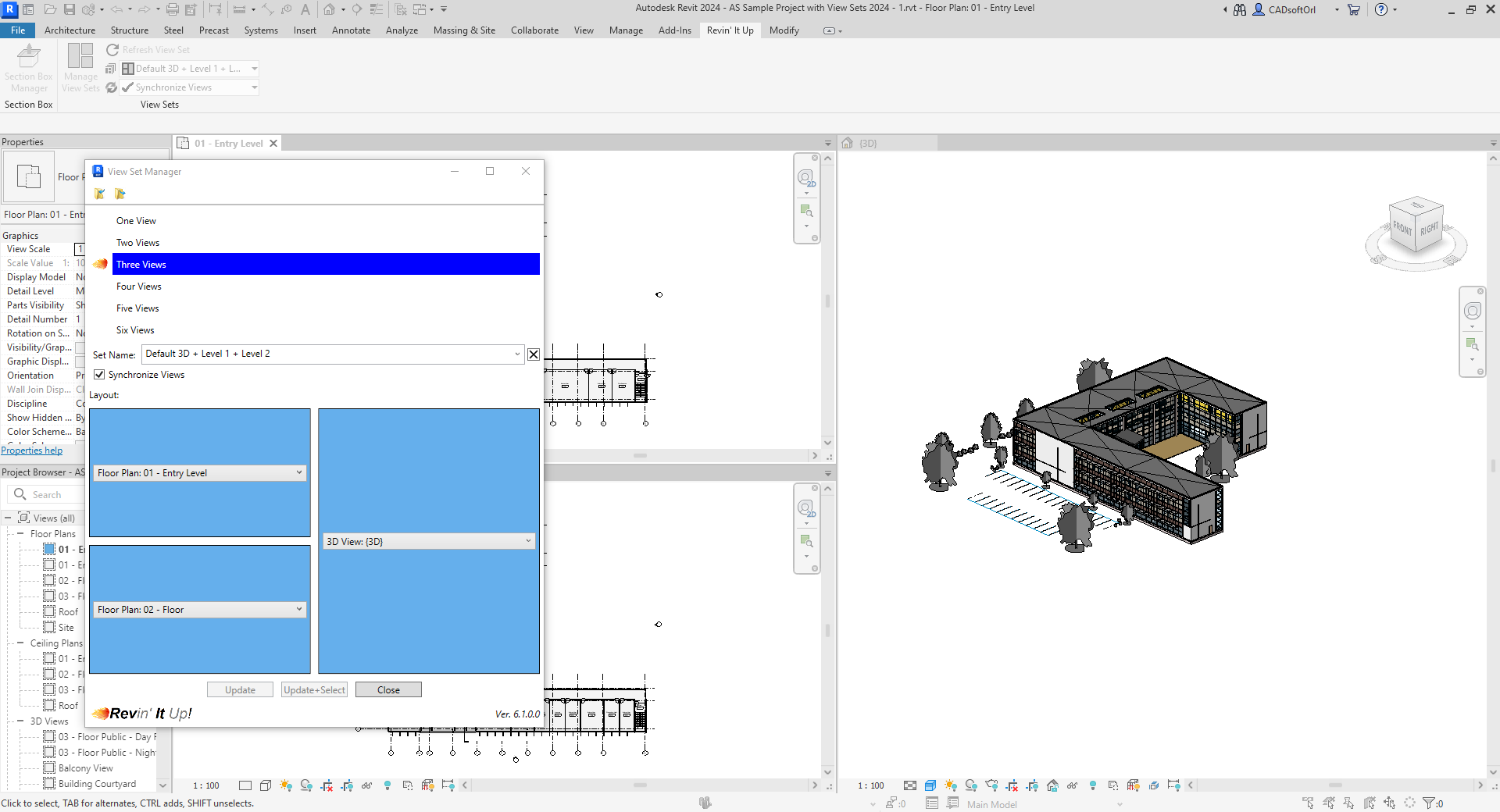The image size is (1500, 812).
Task: Select the Roof floor plan view checkbox icon
Action: 49,612
